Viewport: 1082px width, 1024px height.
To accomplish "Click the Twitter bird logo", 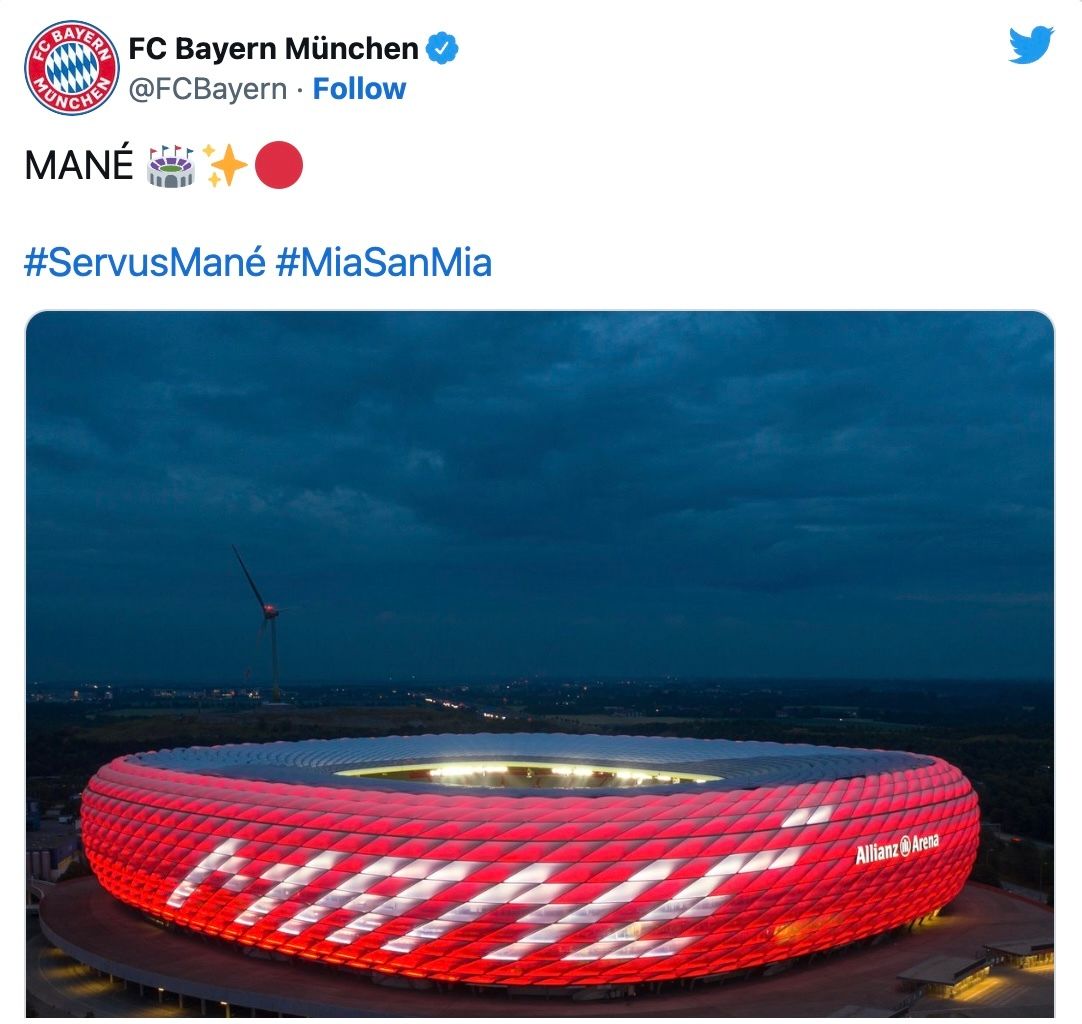I will (1031, 46).
